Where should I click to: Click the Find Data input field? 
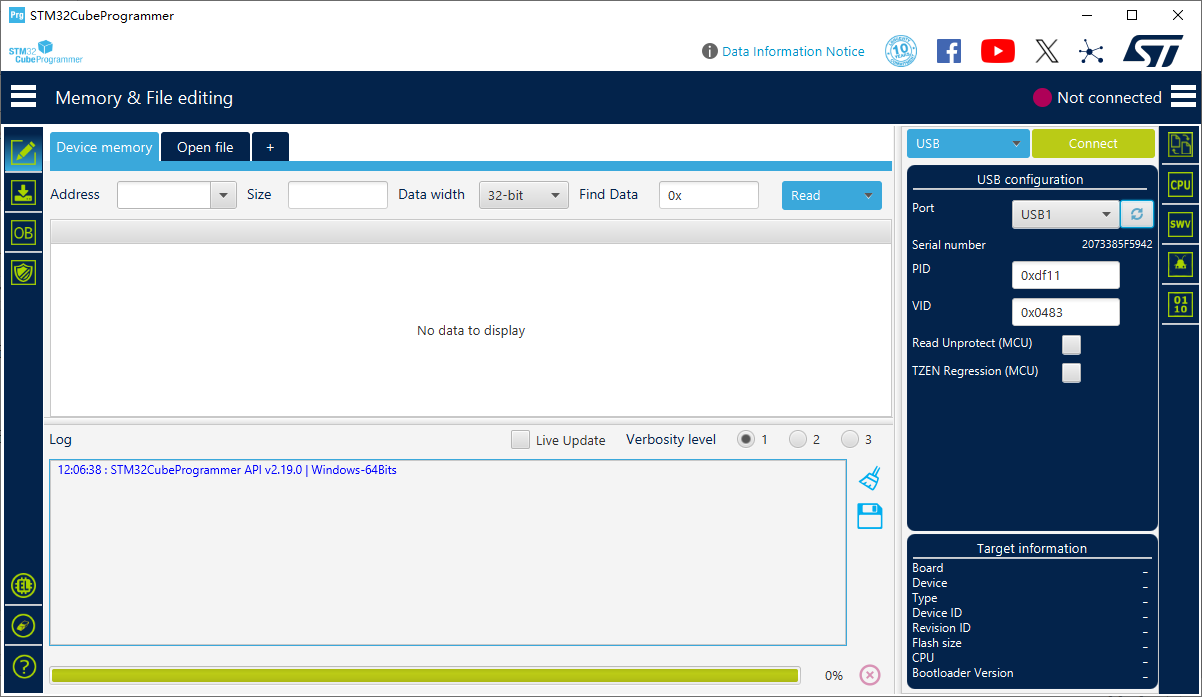(x=708, y=196)
